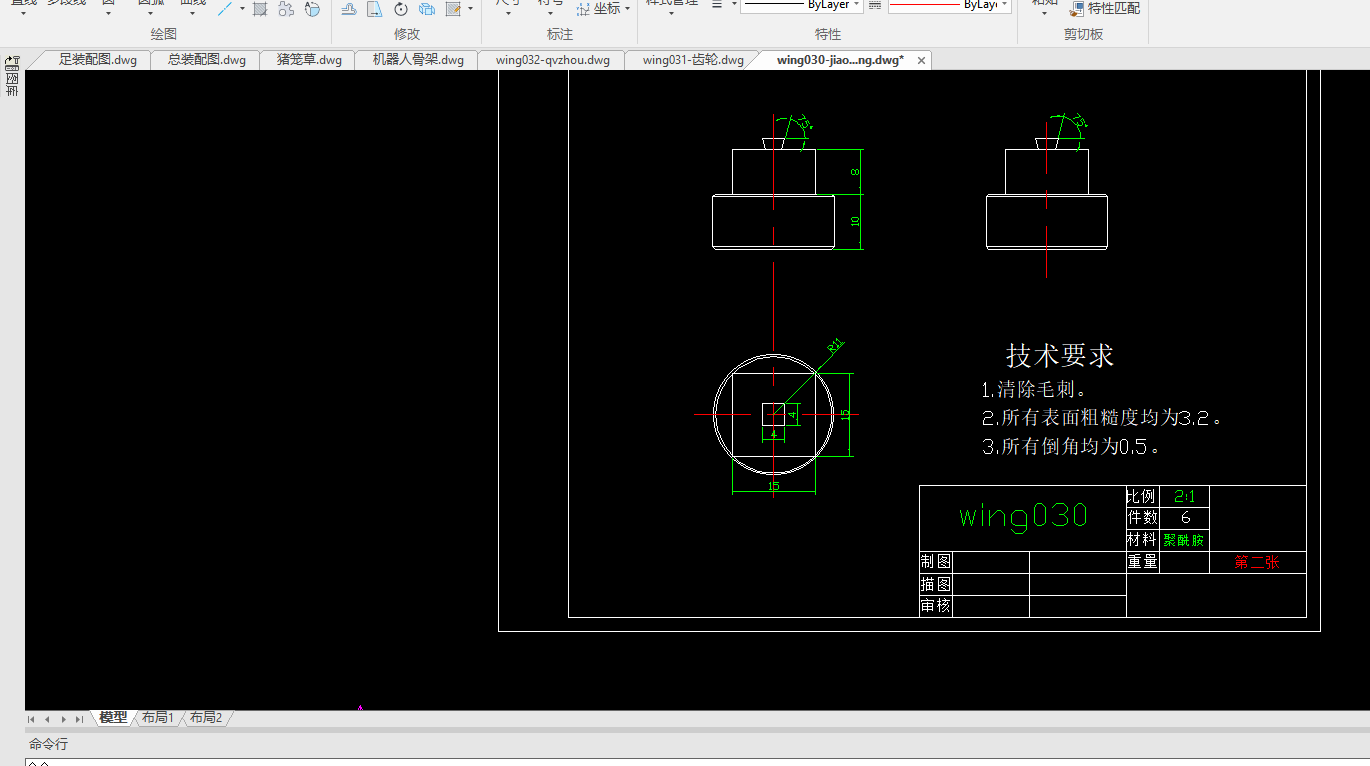Select the wing030-jiao...ng.dwg tab
This screenshot has height=766, width=1370.
(840, 60)
